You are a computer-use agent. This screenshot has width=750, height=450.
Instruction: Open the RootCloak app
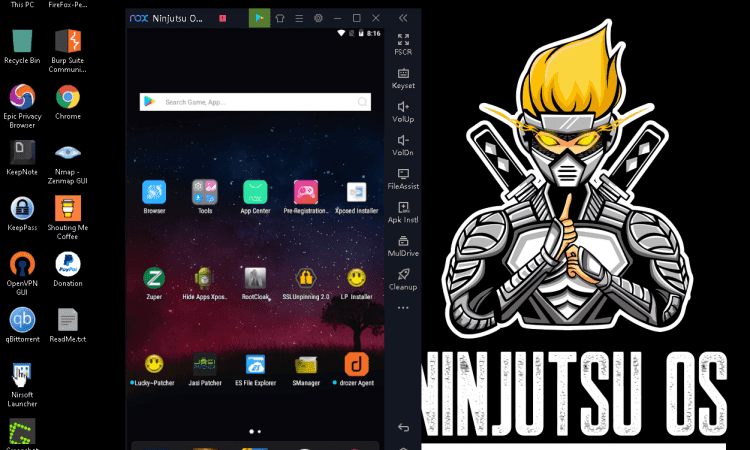pos(255,278)
